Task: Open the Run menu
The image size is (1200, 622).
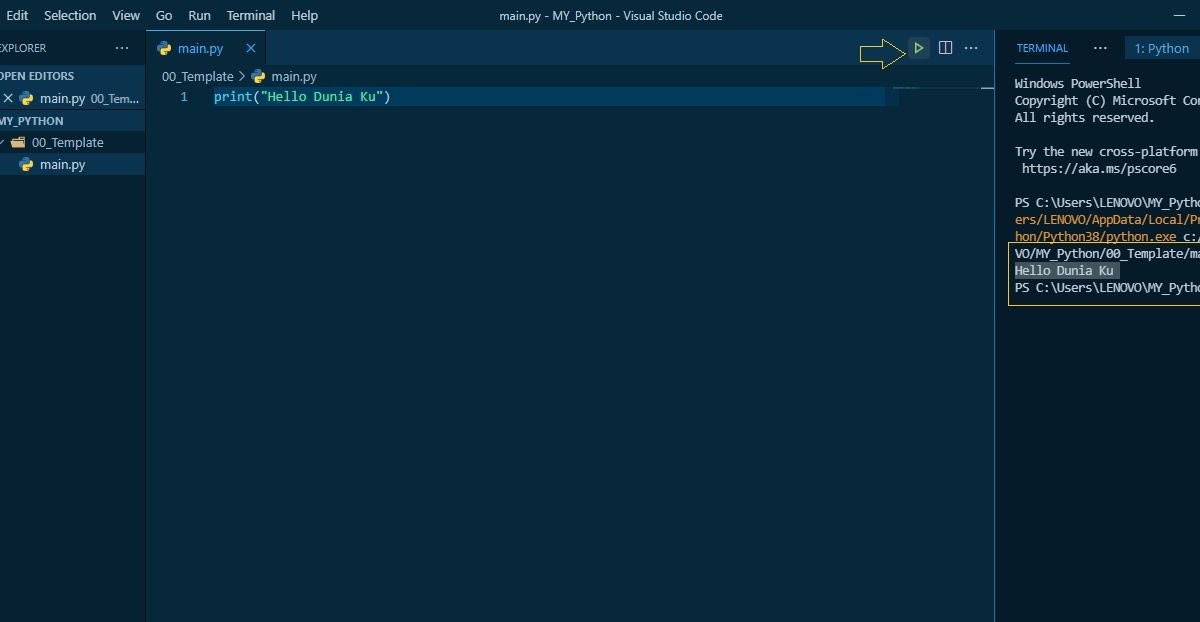Action: click(x=198, y=15)
